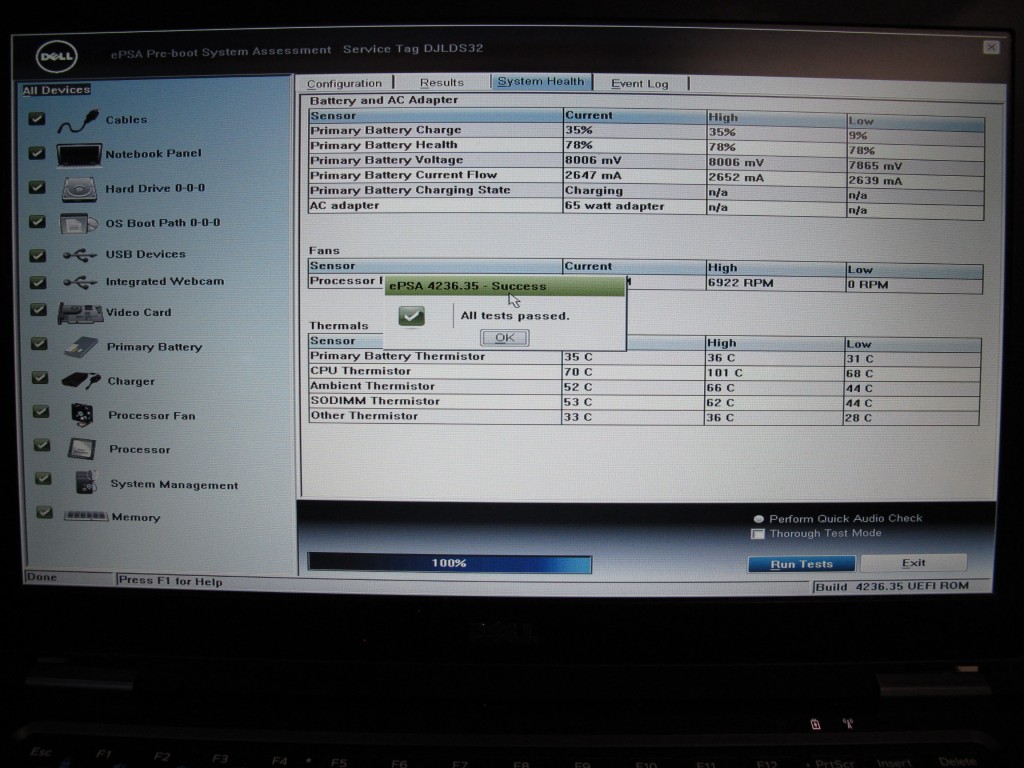
Task: Select the System Health tab
Action: pos(541,82)
